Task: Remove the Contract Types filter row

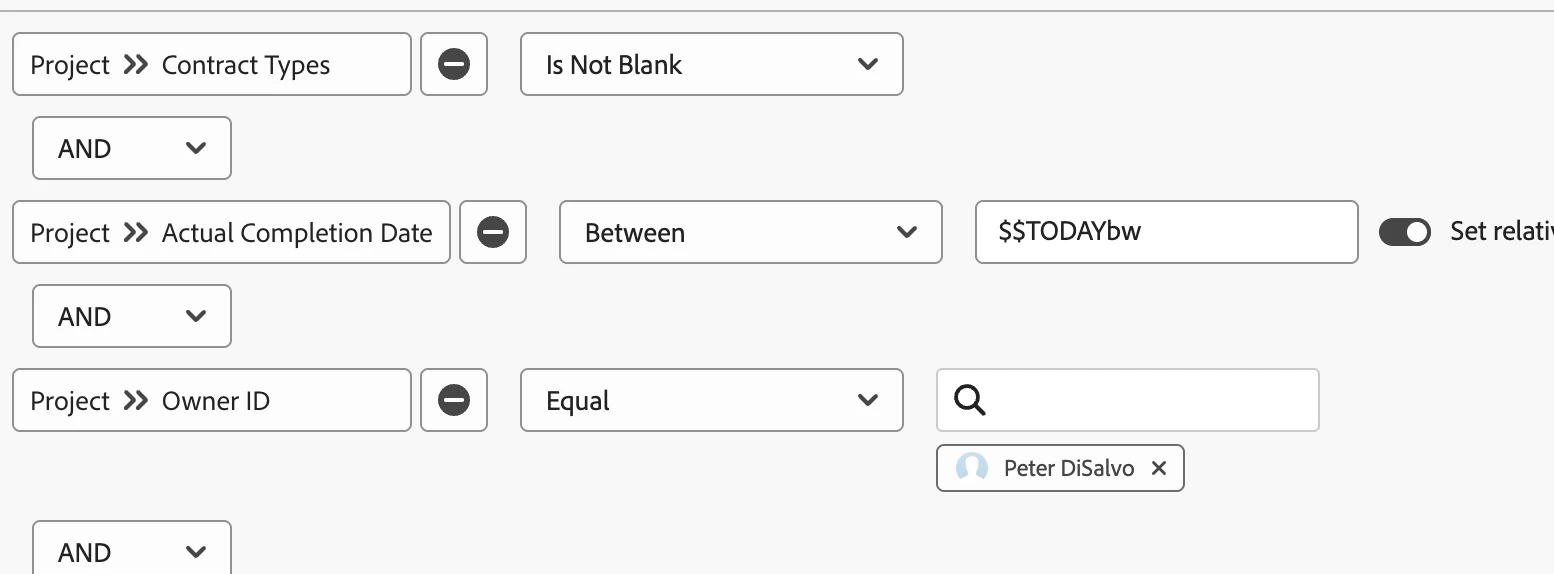Action: point(454,65)
